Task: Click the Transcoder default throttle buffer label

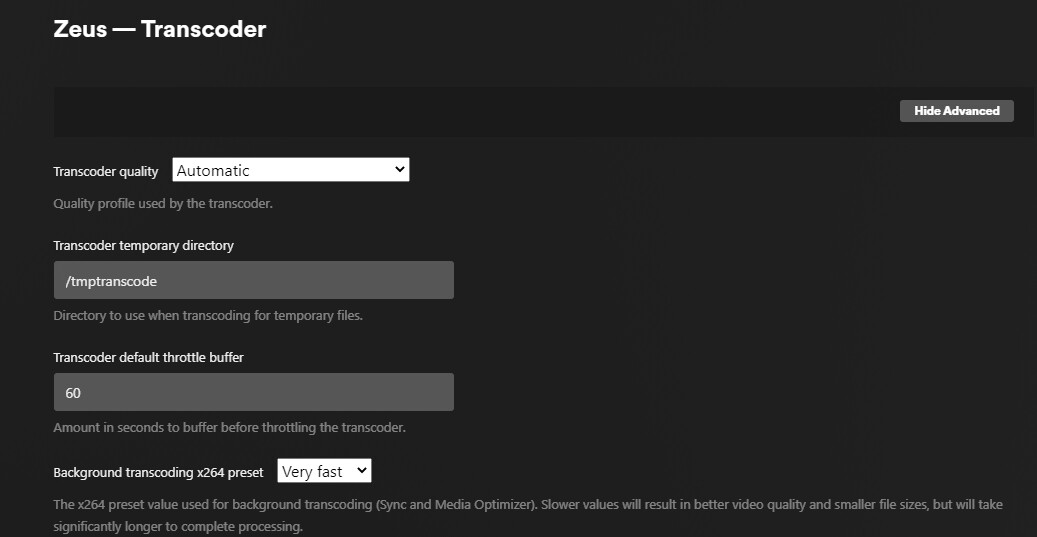Action: [148, 357]
